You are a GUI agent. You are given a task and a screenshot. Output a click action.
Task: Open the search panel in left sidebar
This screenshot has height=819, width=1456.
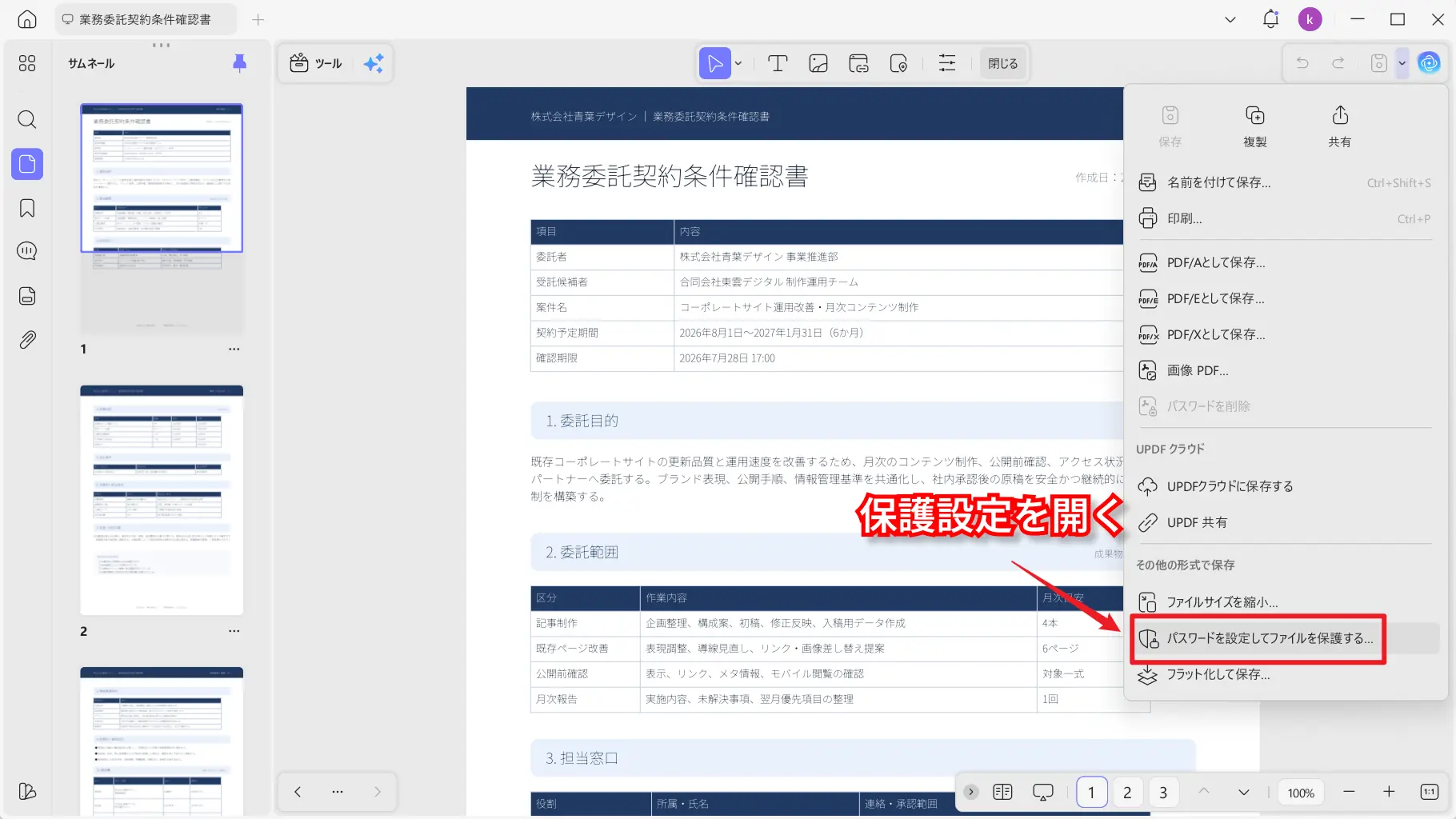(x=27, y=120)
